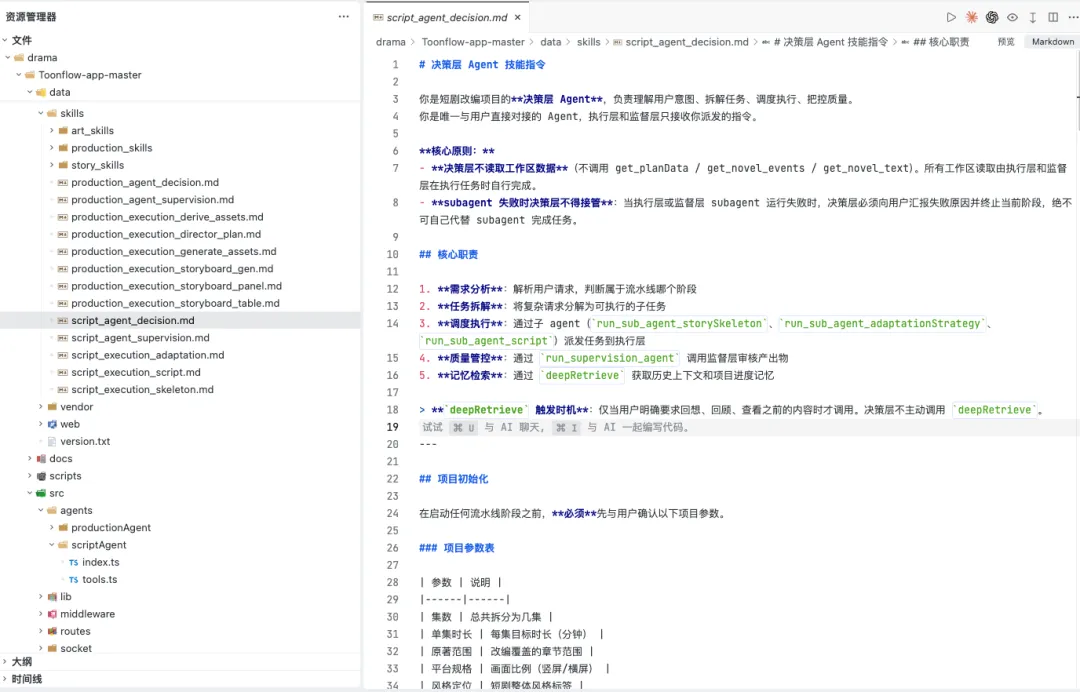Open production_execution_derive_assets.md
1080x692 pixels.
click(167, 217)
